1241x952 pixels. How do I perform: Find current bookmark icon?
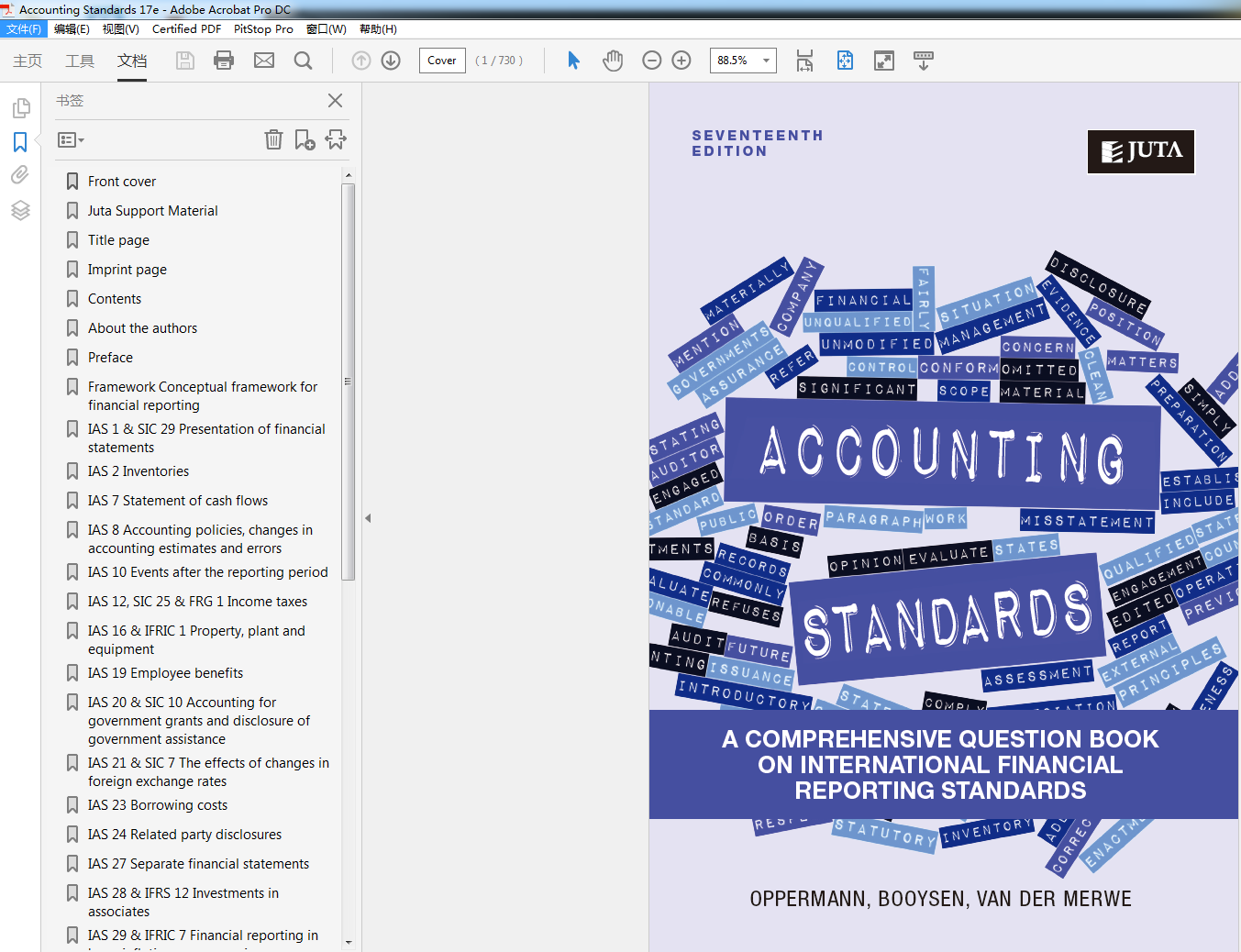click(x=336, y=139)
